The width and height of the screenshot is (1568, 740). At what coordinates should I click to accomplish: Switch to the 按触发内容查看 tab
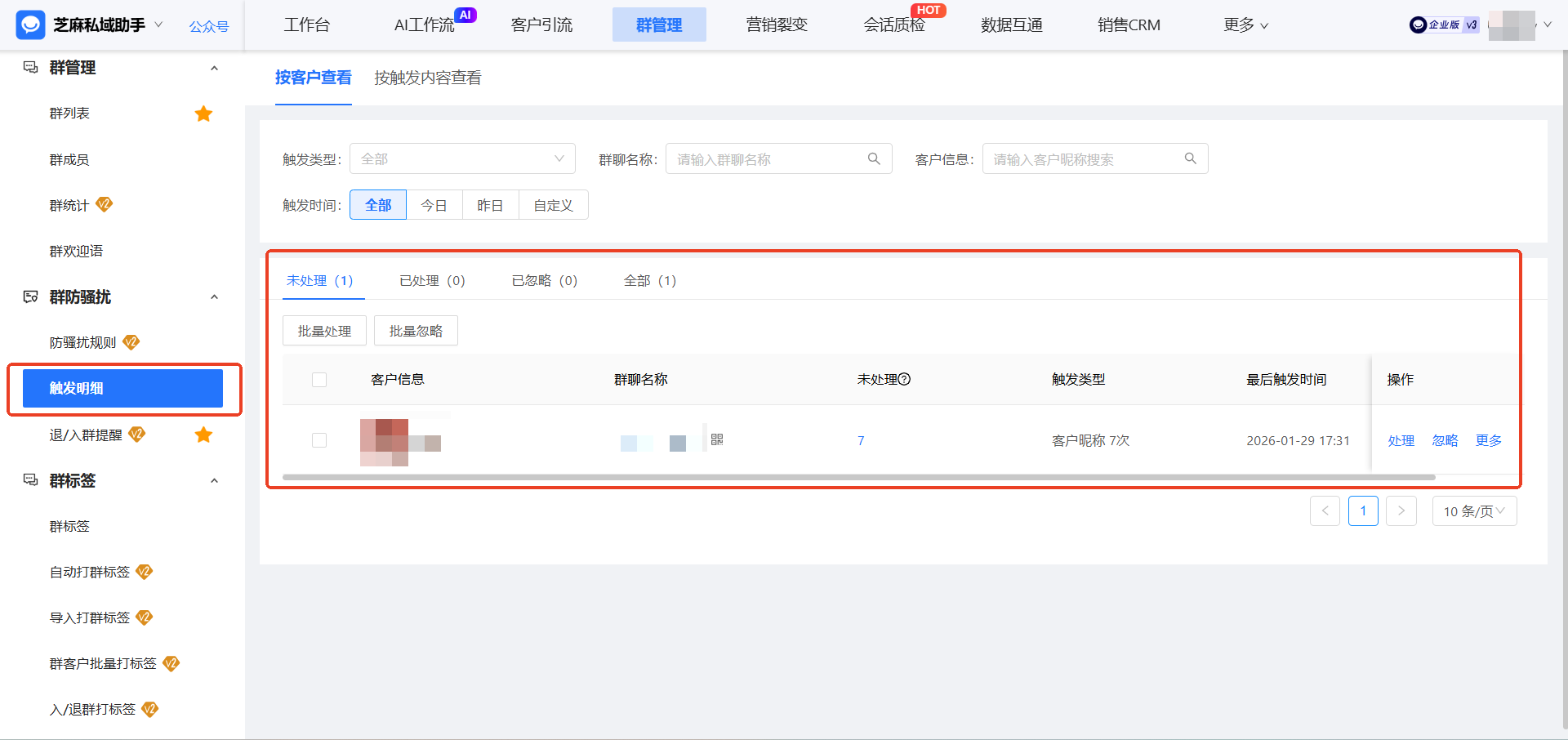[427, 78]
